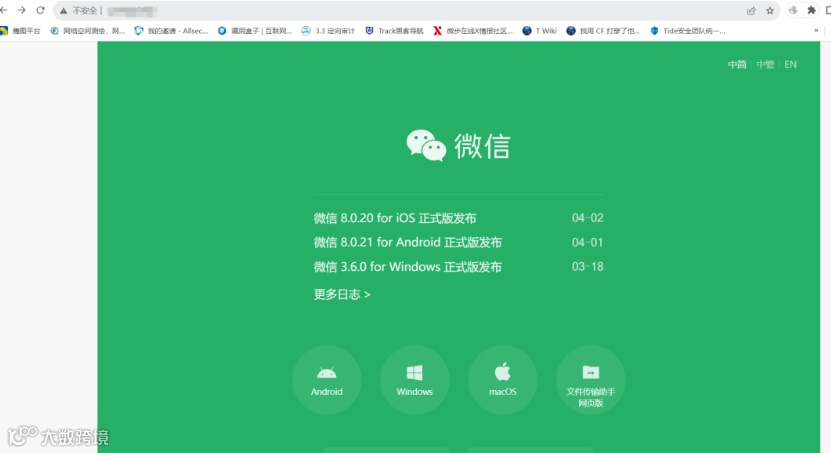831x453 pixels.
Task: Open the 鹰图平台 bookmark
Action: [x=20, y=31]
